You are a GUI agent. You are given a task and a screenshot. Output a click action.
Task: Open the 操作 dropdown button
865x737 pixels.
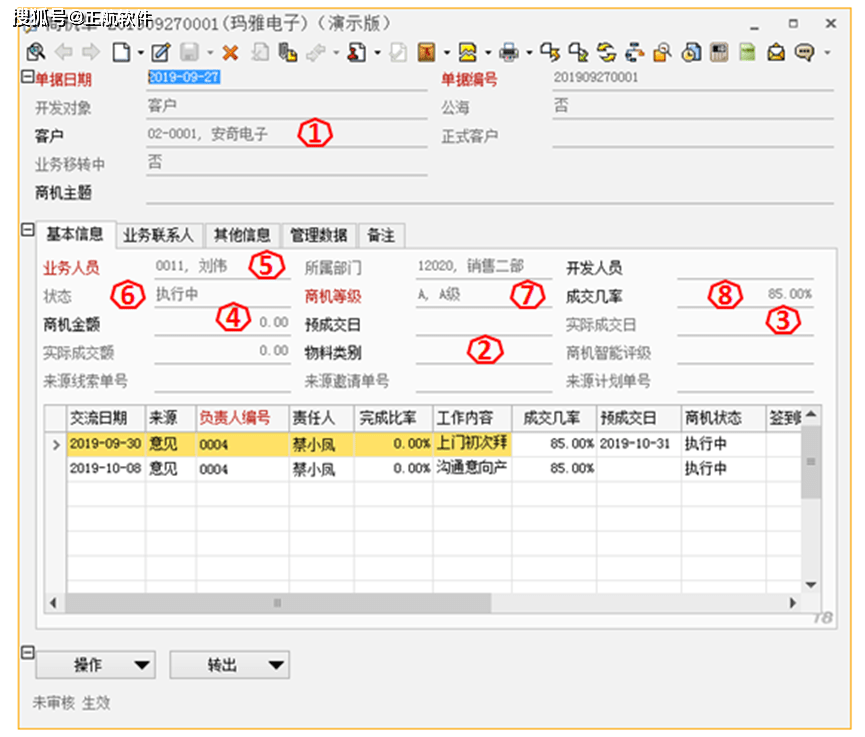(95, 665)
